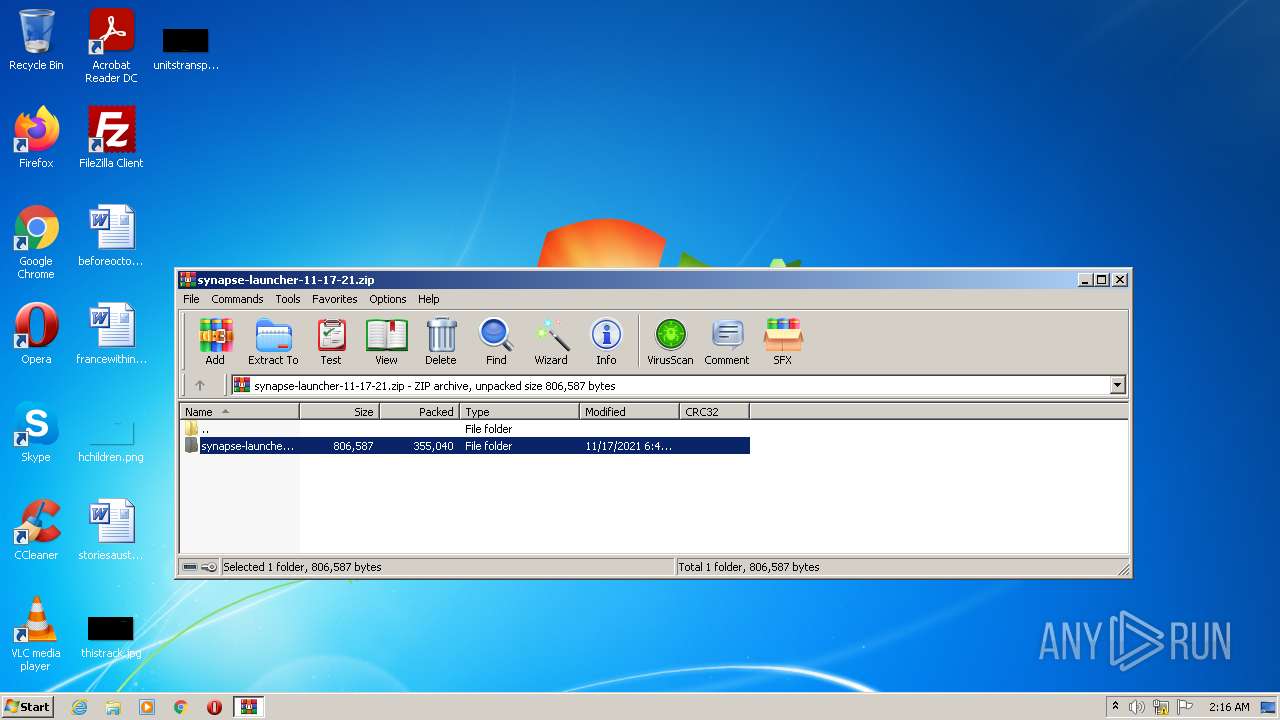Go up one folder level arrow
The image size is (1280, 720).
point(200,385)
